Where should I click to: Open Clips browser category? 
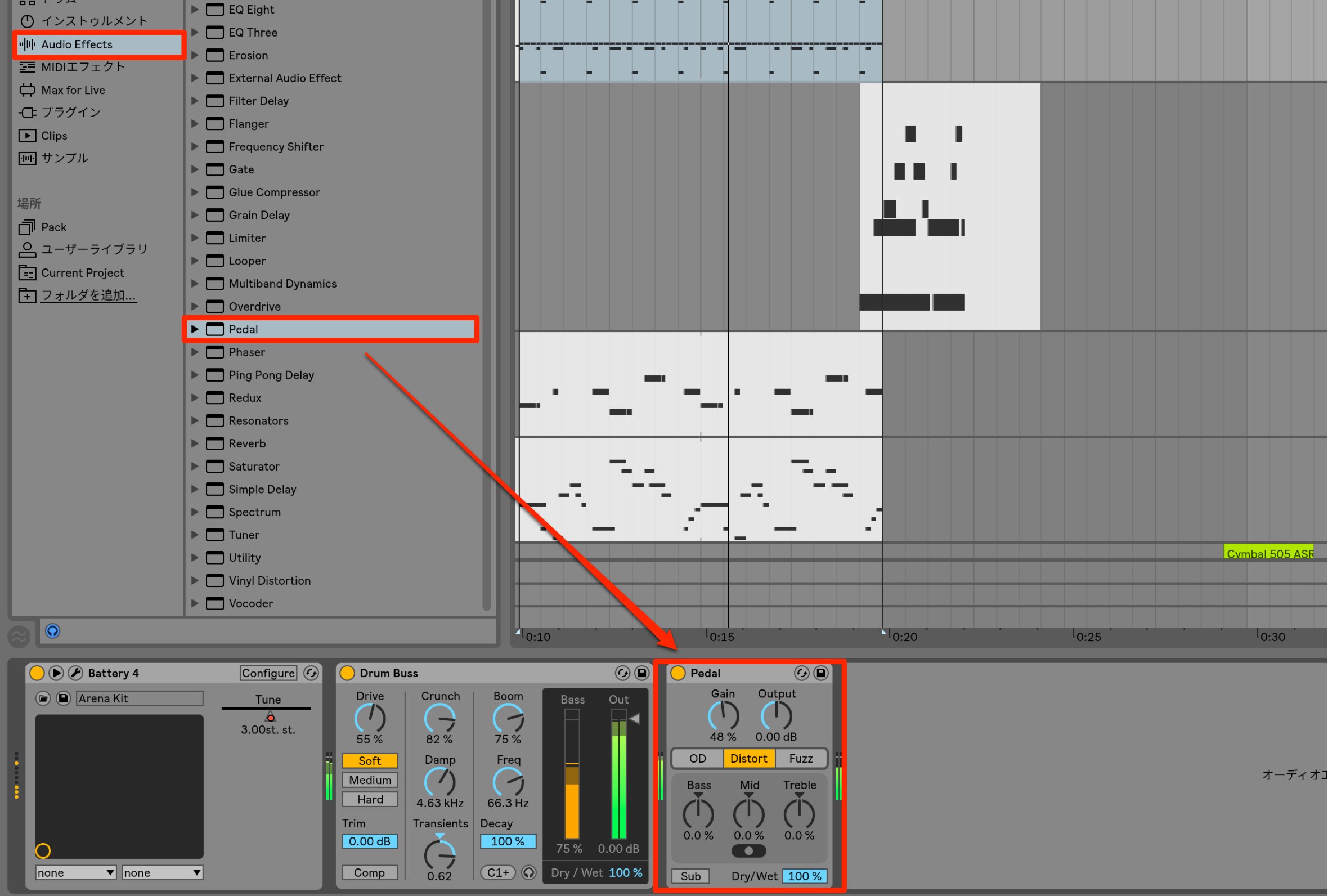(43, 136)
